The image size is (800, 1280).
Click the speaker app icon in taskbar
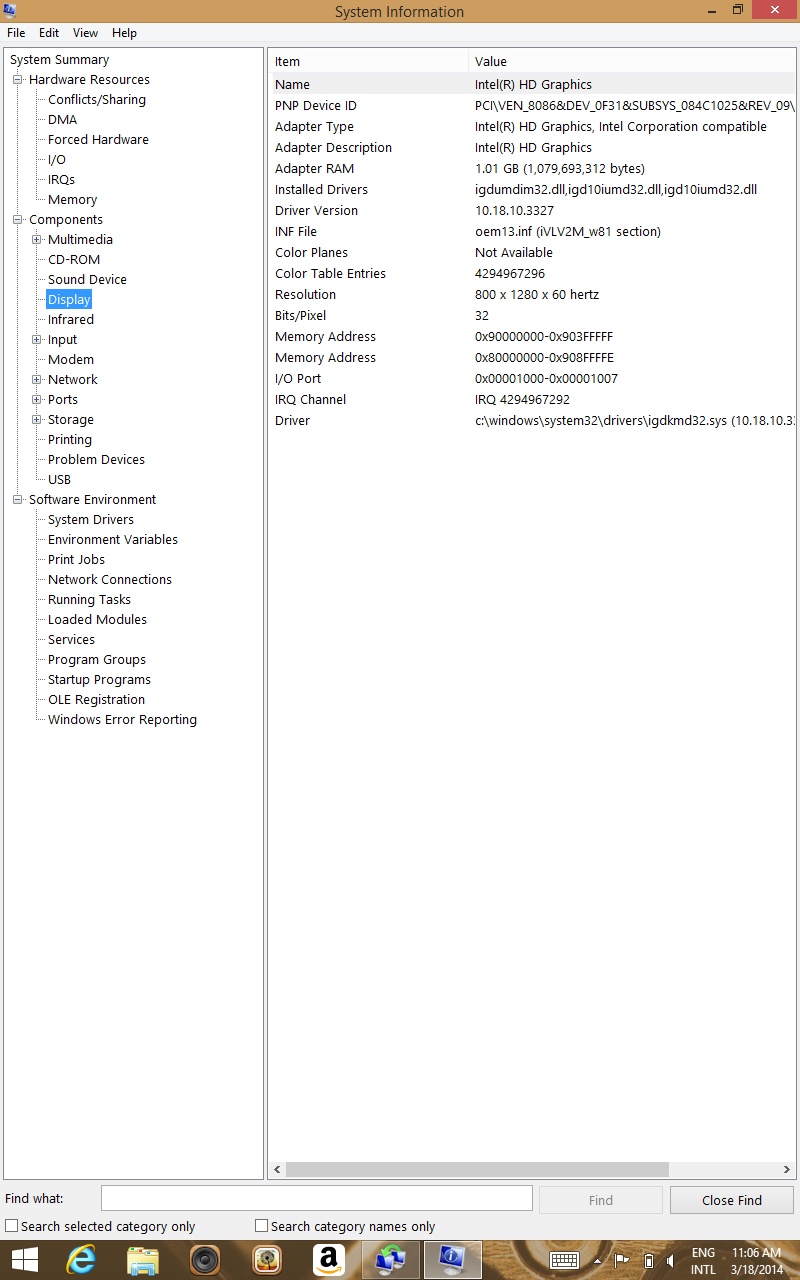point(205,1259)
